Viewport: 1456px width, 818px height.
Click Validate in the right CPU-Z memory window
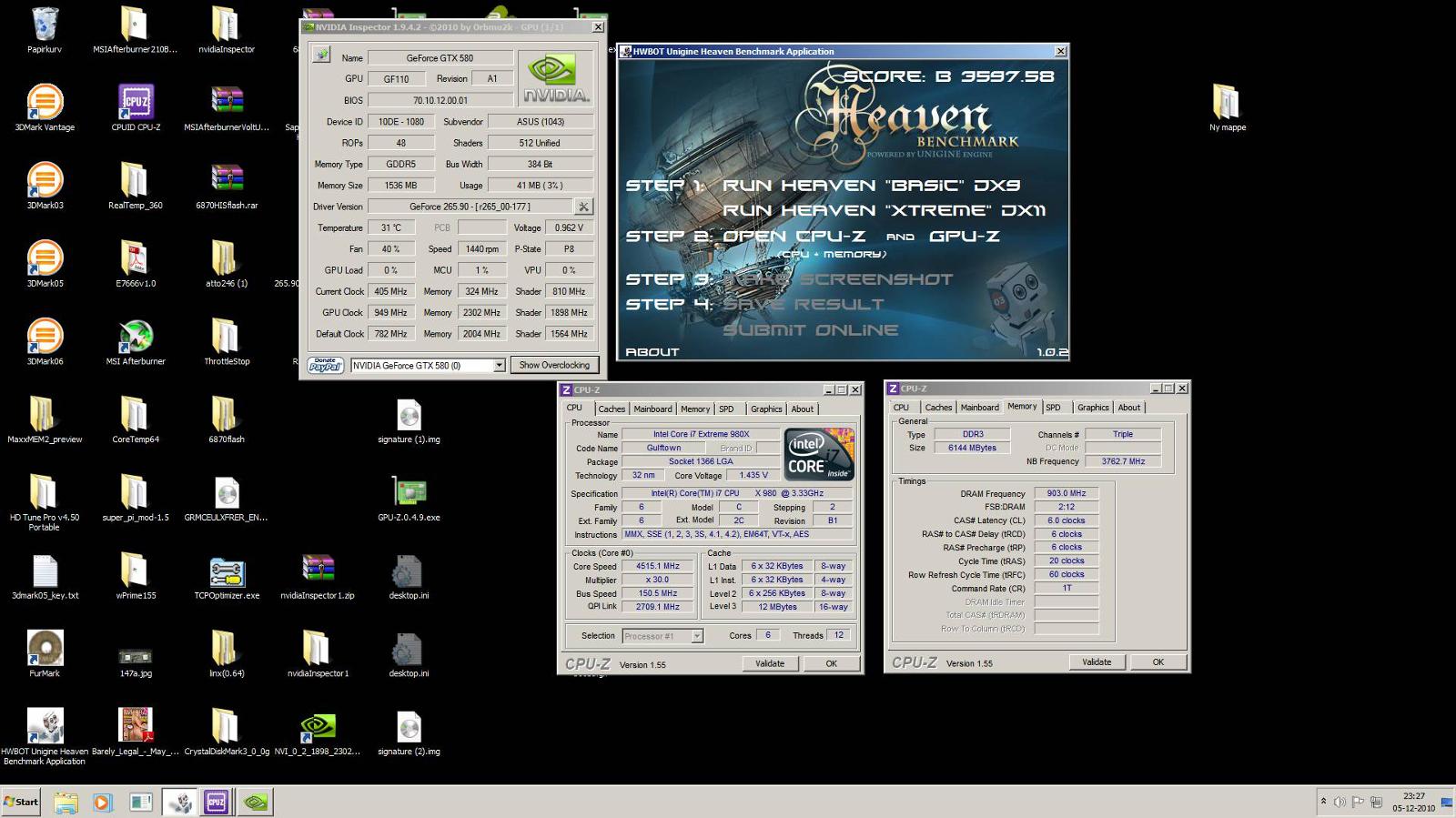click(1097, 662)
